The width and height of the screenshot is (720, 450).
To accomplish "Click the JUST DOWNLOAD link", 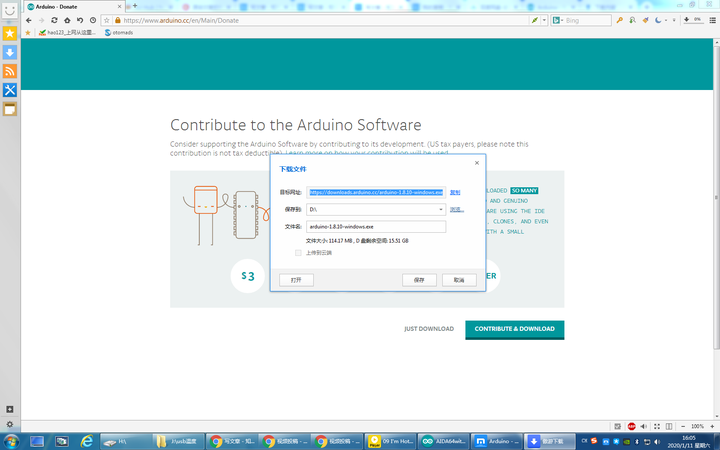I will 429,329.
